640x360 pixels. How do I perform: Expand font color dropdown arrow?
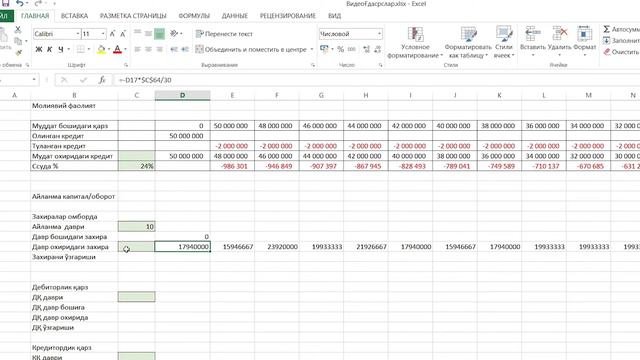(125, 49)
